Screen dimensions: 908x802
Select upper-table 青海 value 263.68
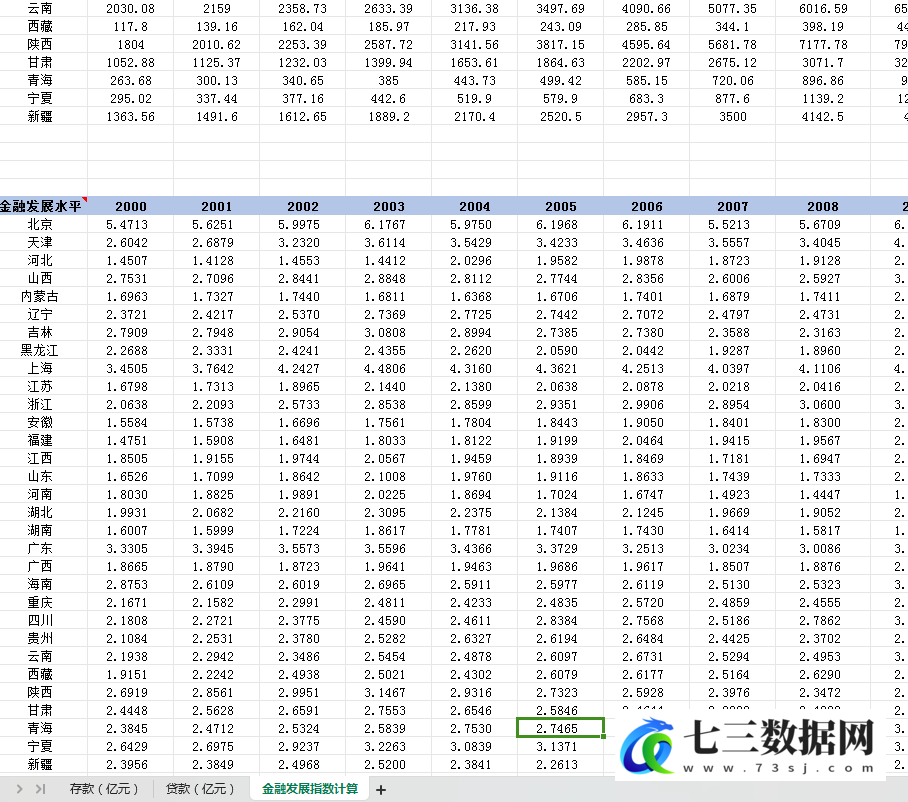pos(130,80)
